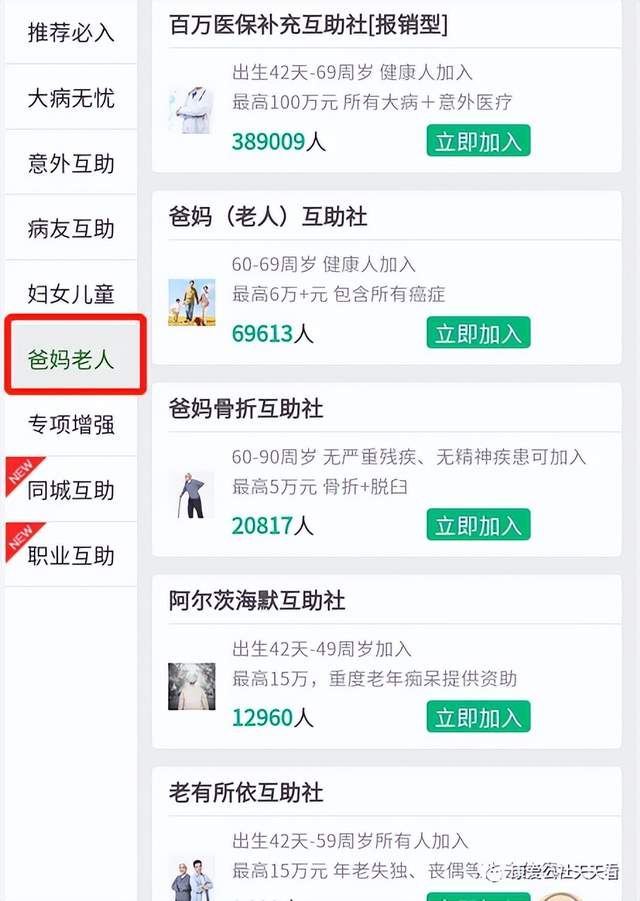The width and height of the screenshot is (640, 901).
Task: Select the highlighted 爸妈老人 tab
Action: tap(71, 359)
